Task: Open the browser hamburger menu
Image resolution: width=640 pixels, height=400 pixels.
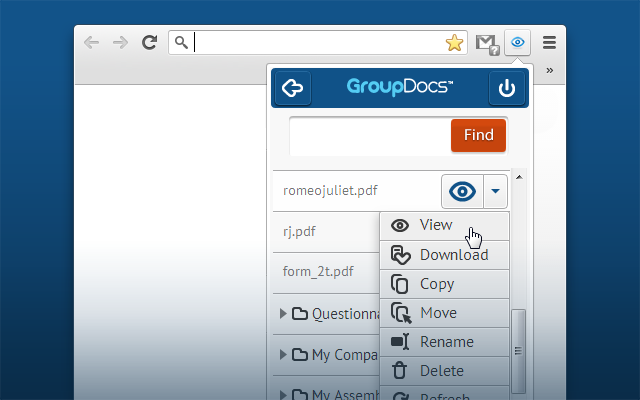Action: click(549, 42)
